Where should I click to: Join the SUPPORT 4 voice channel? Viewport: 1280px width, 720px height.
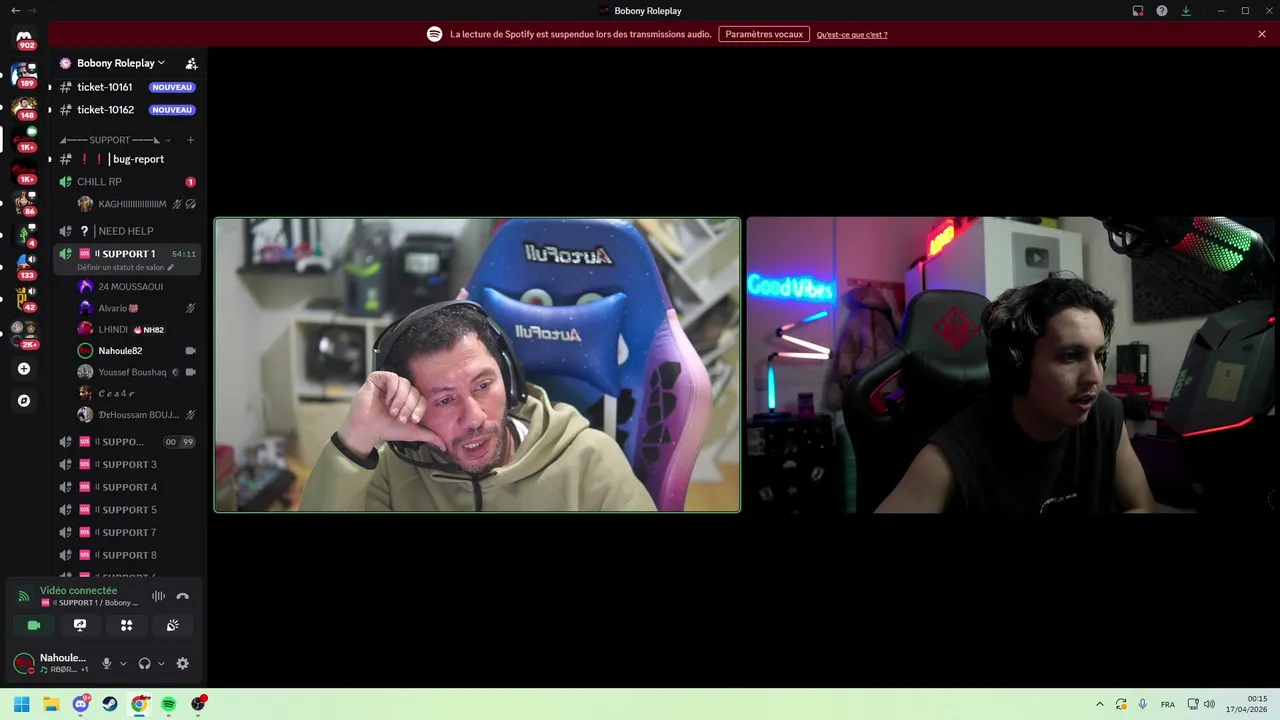click(x=127, y=487)
